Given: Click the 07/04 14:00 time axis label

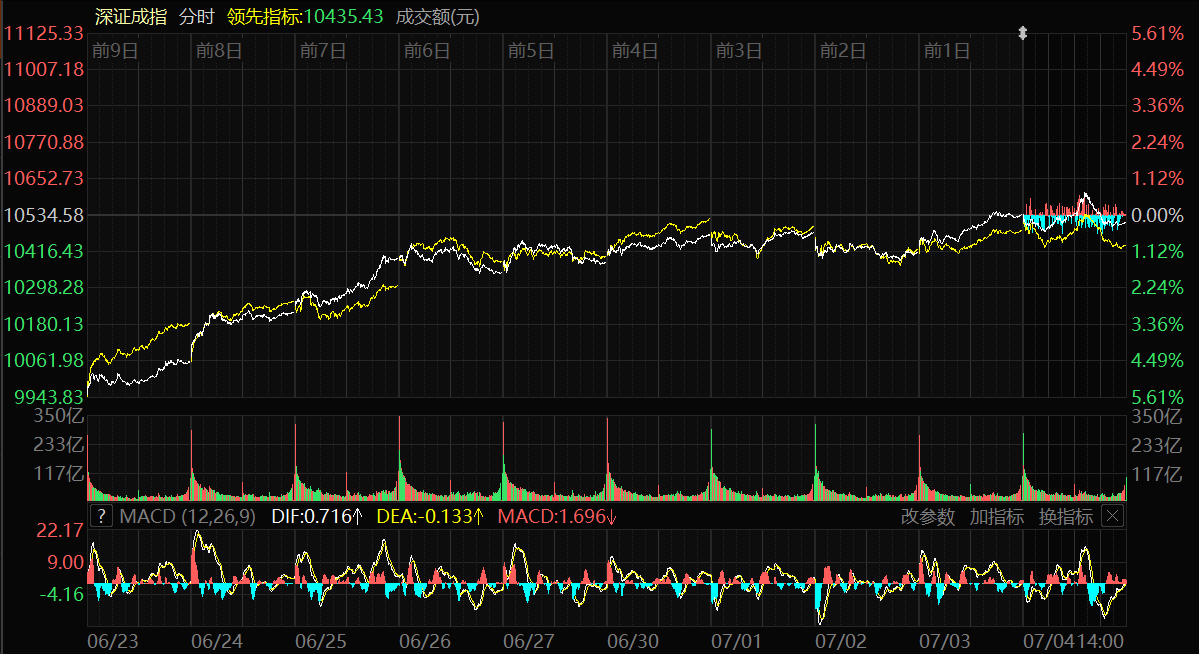Looking at the screenshot, I should pos(1075,639).
